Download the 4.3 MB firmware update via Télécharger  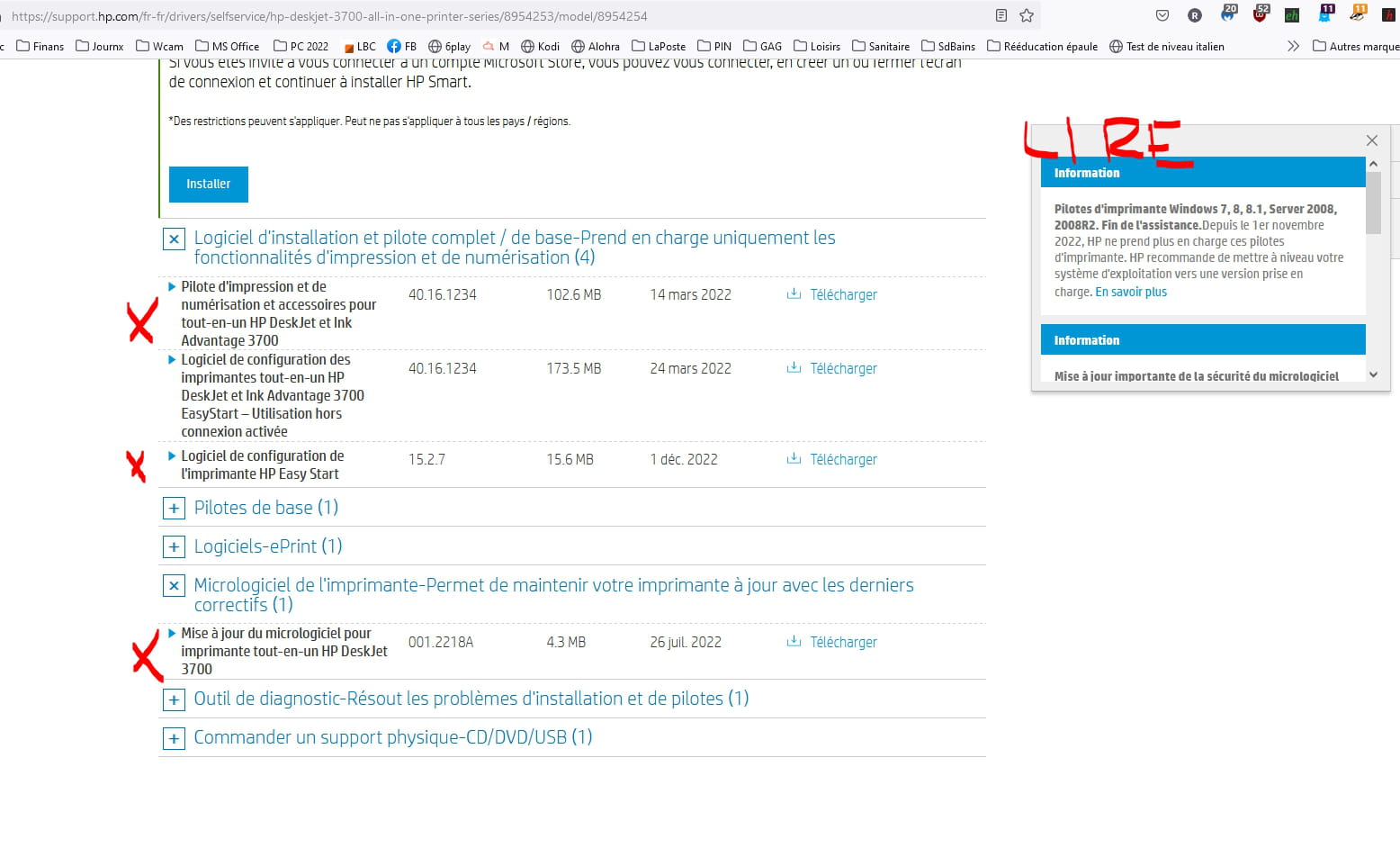[x=832, y=642]
